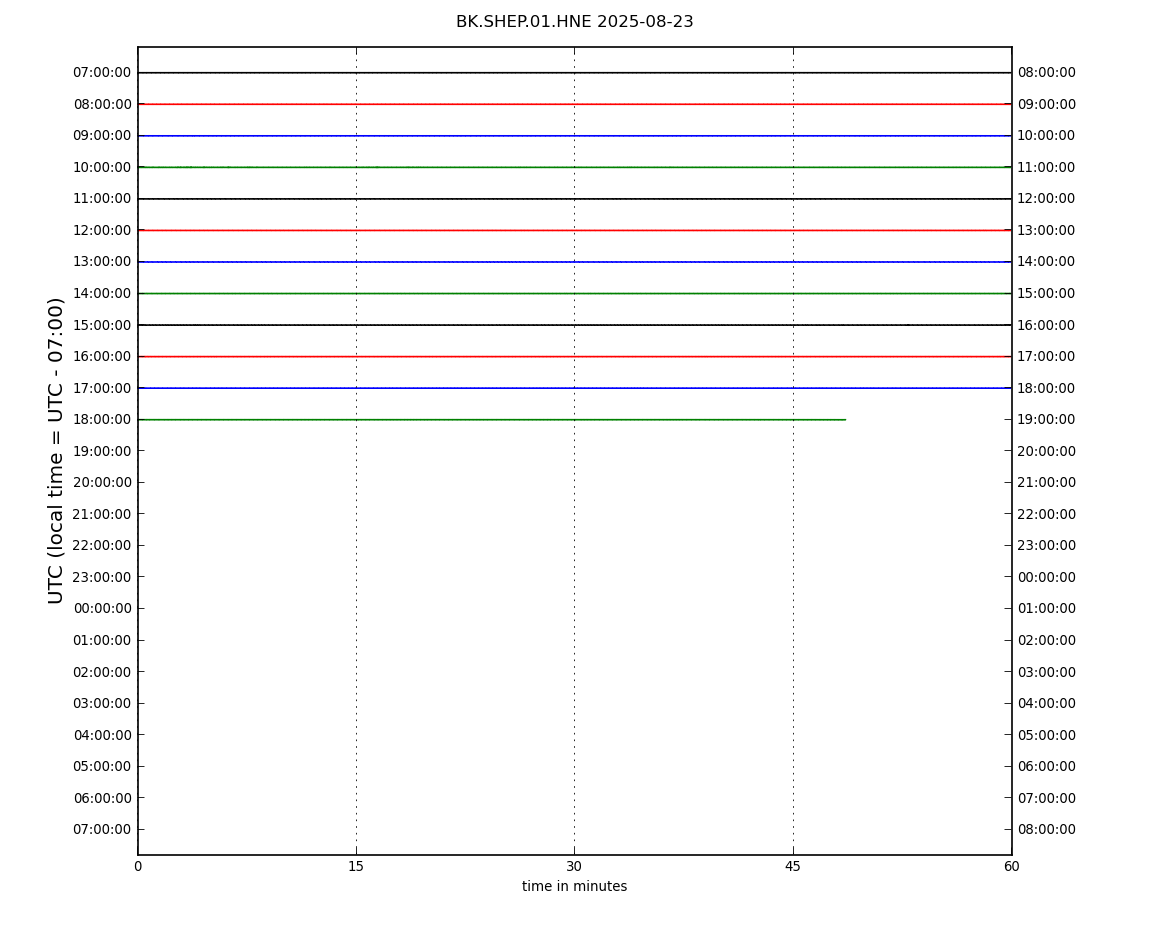Click the right-axis label 03:00:00
Image resolution: width=1150 pixels, height=950 pixels.
tap(1047, 672)
